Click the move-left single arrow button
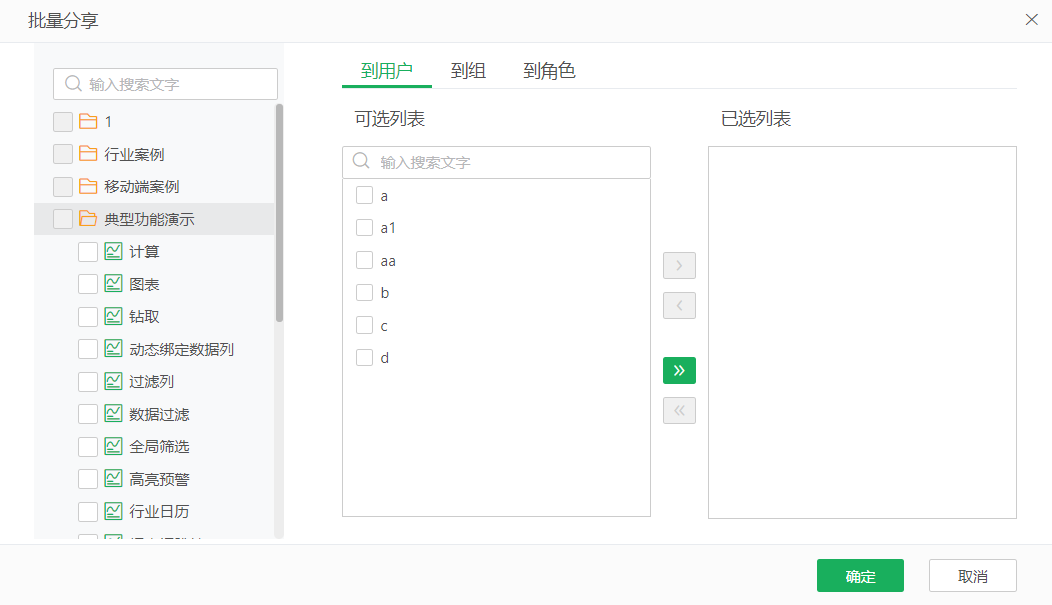 [x=679, y=306]
